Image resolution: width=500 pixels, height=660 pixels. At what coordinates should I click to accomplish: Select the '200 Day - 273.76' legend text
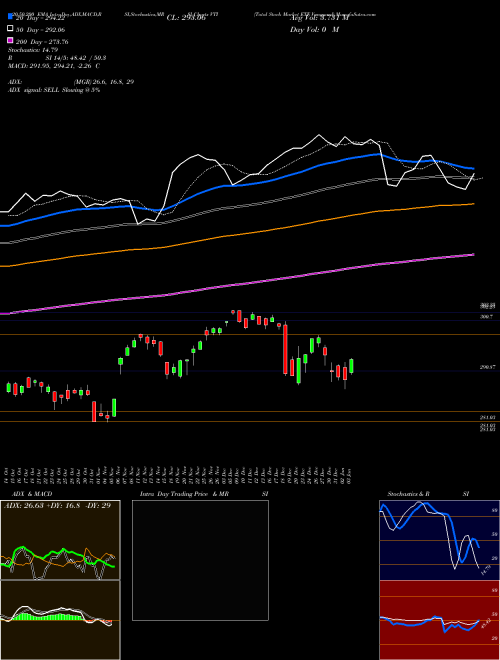[x=42, y=42]
